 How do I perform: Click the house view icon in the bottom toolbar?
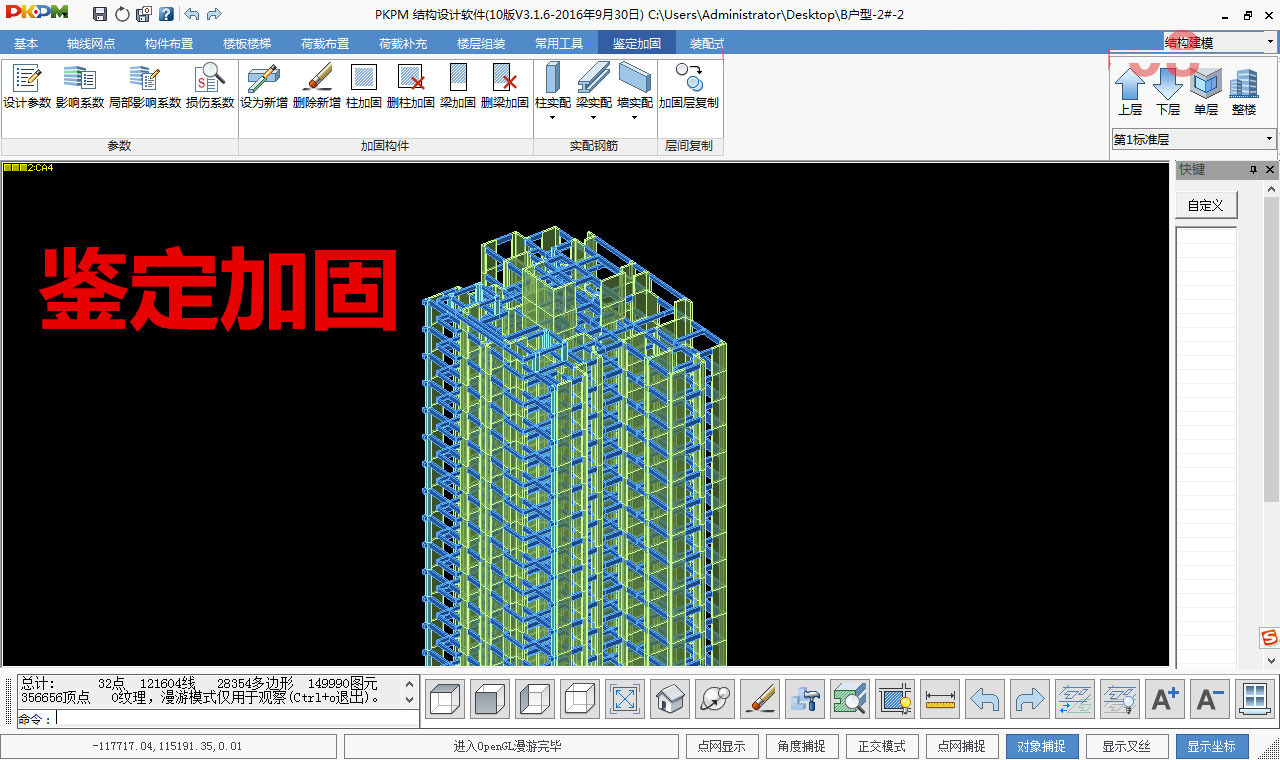point(670,699)
